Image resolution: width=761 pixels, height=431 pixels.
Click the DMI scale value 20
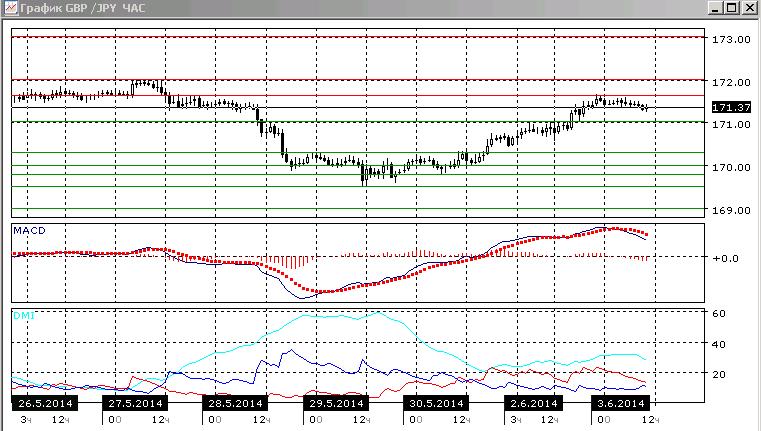coord(719,375)
